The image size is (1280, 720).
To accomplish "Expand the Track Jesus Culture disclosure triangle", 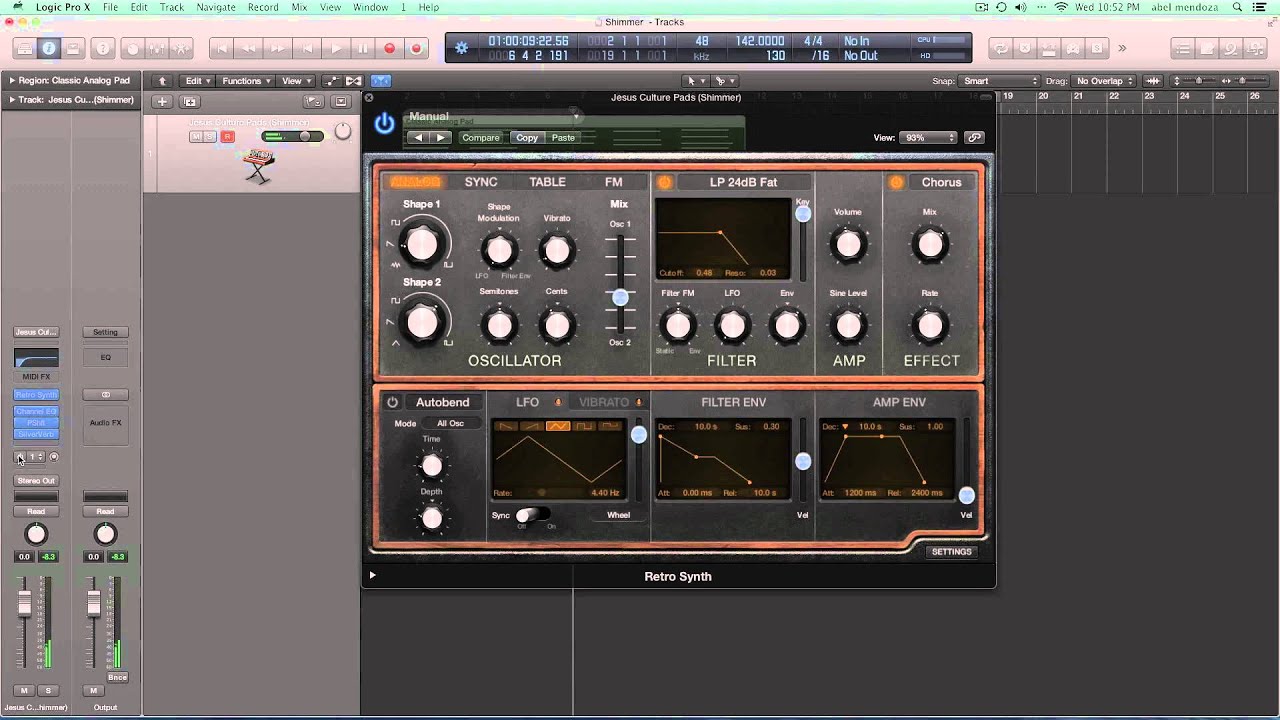I will coord(12,100).
